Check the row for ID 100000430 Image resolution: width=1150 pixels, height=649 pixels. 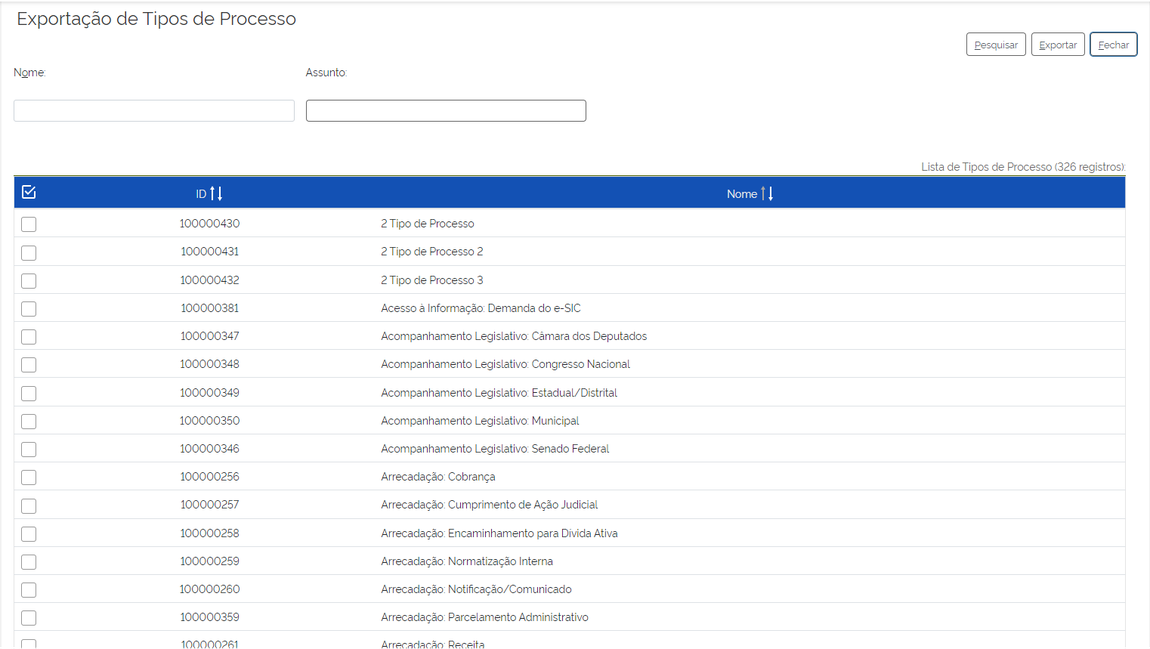tap(29, 225)
